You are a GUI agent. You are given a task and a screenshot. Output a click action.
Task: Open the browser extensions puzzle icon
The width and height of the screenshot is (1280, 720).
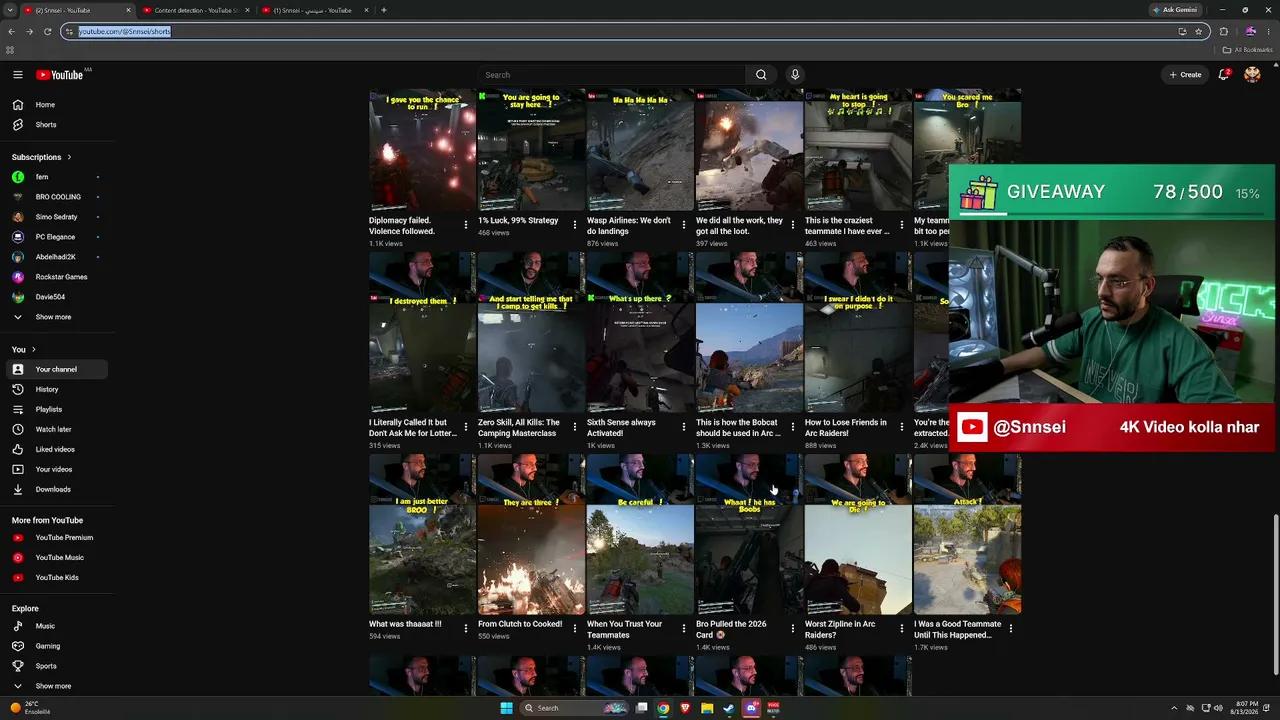pyautogui.click(x=1223, y=32)
